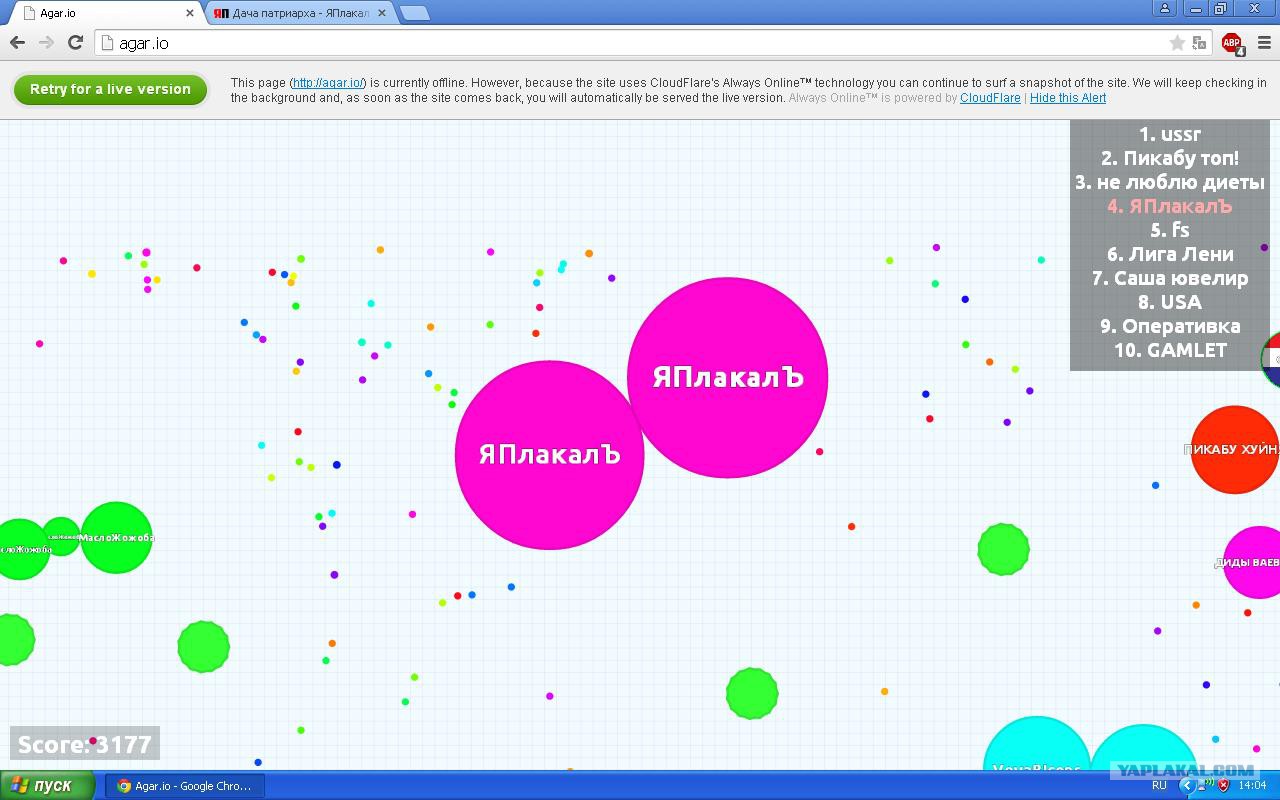Open a new browser tab
The width and height of the screenshot is (1280, 800).
tap(415, 13)
